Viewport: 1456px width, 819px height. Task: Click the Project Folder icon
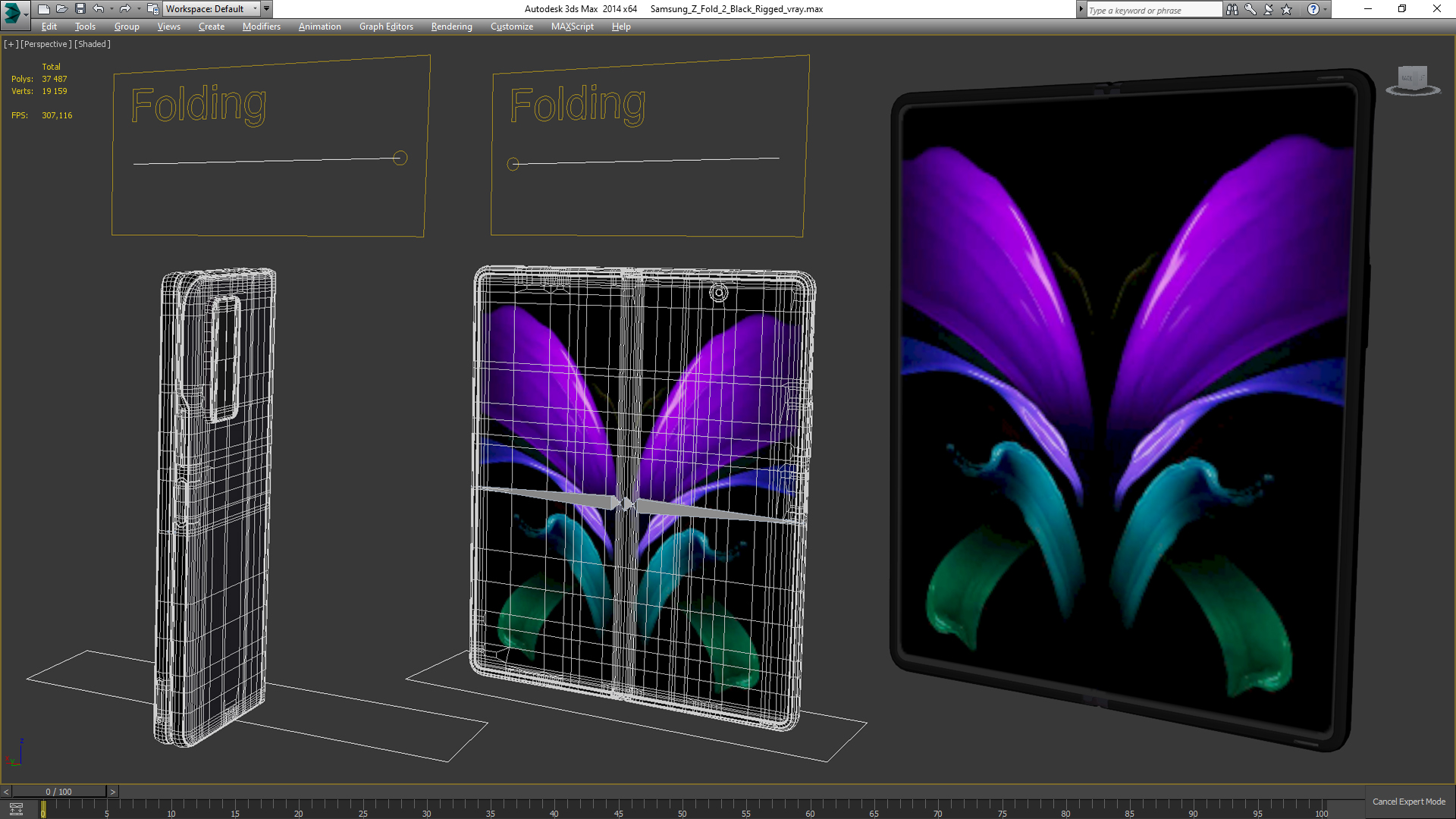tap(152, 9)
